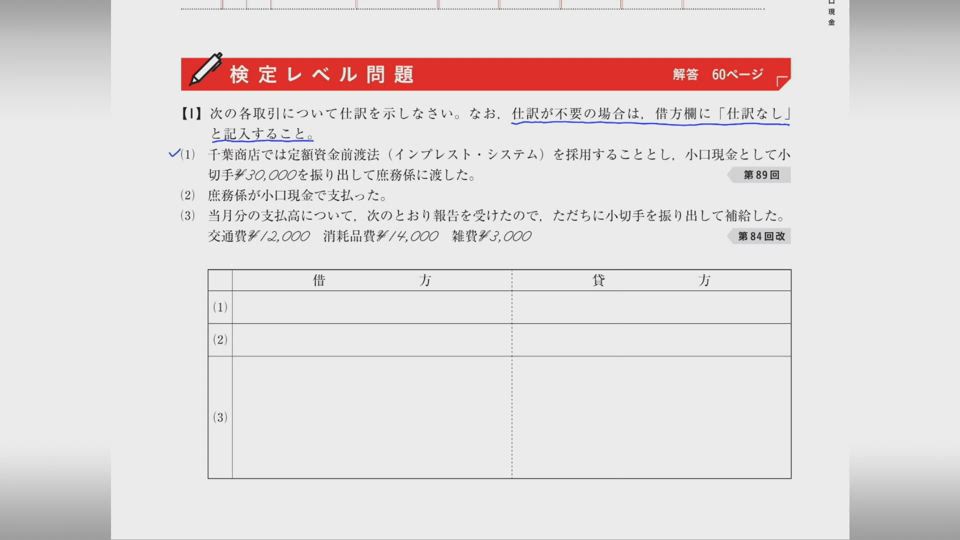Image resolution: width=960 pixels, height=540 pixels.
Task: Click the blue checkmark beside question (1)
Action: click(x=174, y=153)
